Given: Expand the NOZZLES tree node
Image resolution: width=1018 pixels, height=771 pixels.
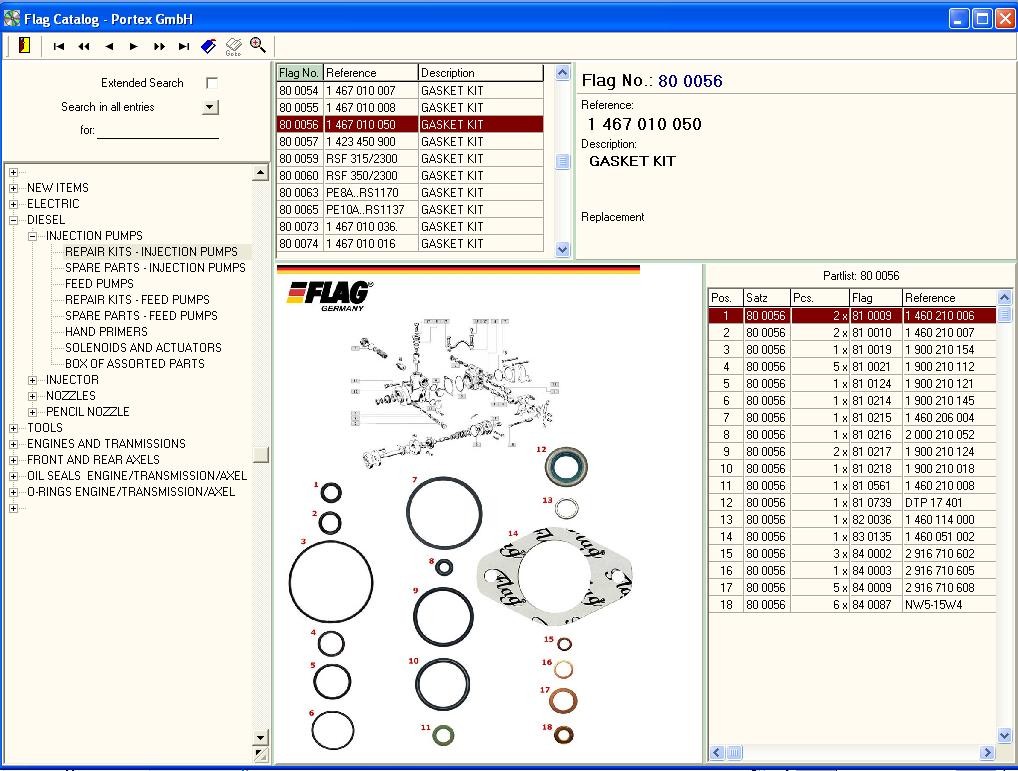Looking at the screenshot, I should 32,396.
